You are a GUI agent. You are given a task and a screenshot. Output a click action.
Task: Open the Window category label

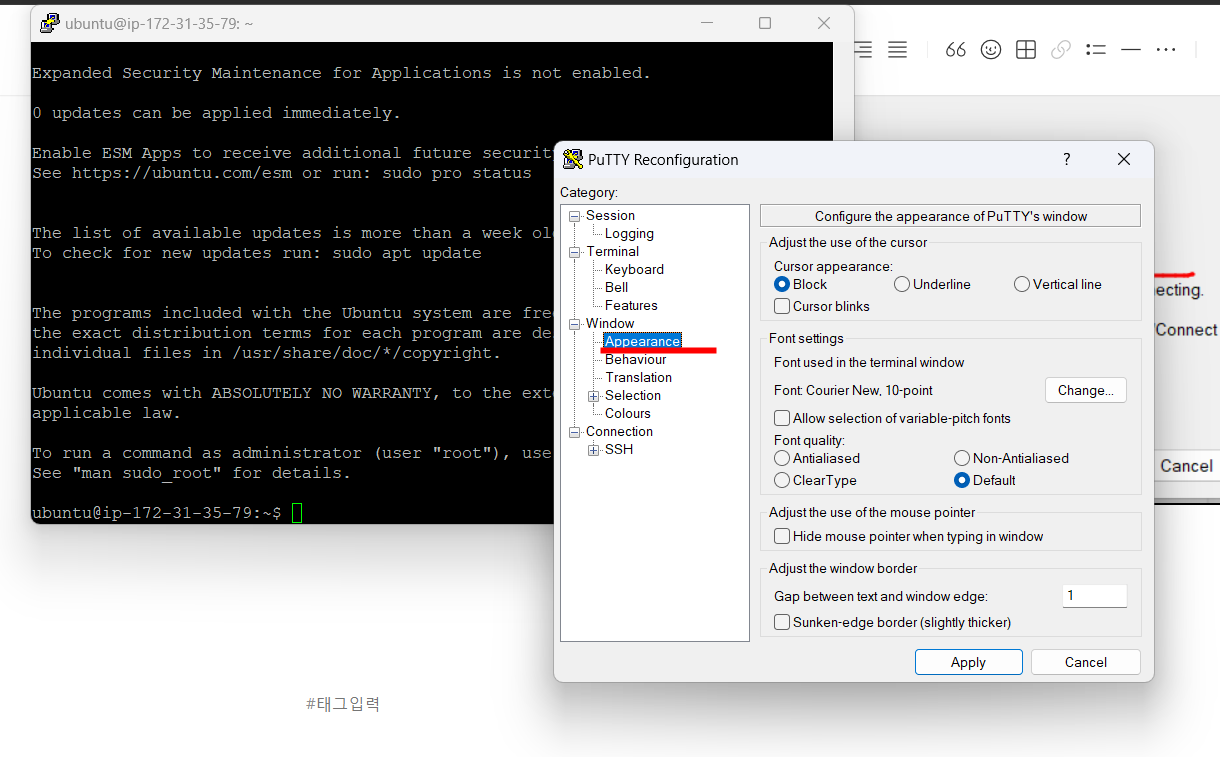click(610, 323)
